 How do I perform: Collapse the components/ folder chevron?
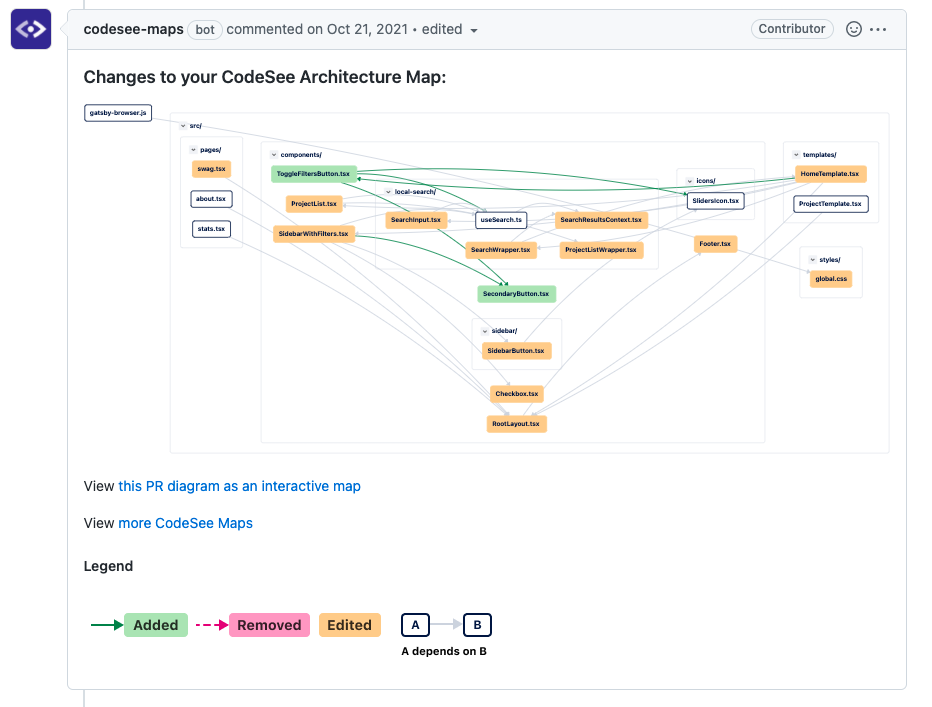(x=274, y=155)
